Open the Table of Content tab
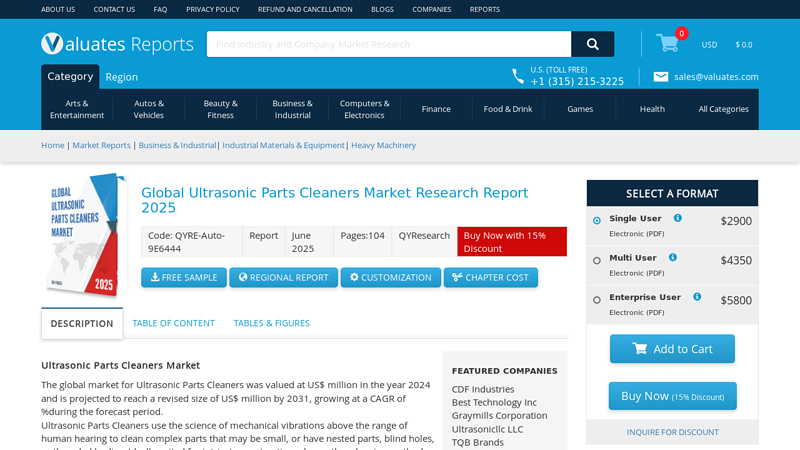The width and height of the screenshot is (800, 450). 173,323
